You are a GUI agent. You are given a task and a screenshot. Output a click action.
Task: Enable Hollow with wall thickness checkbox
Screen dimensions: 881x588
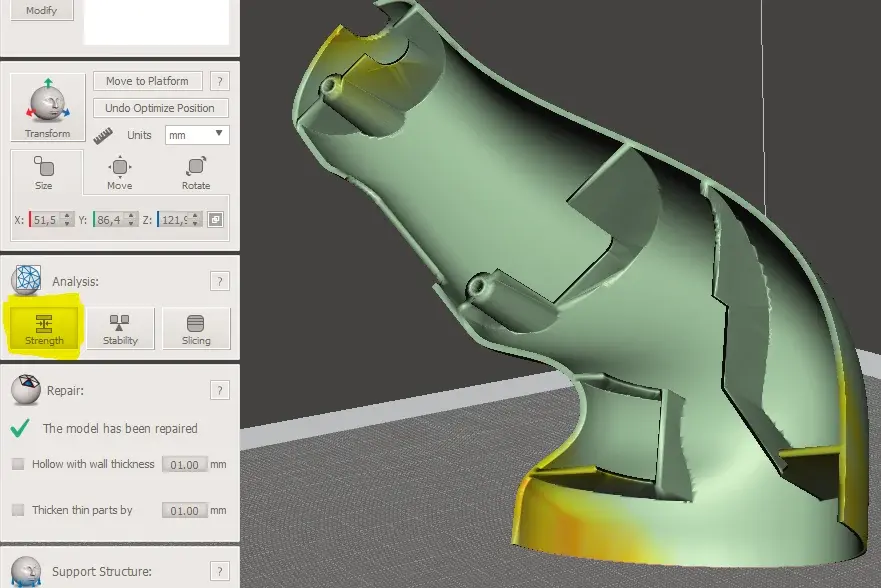pos(18,464)
